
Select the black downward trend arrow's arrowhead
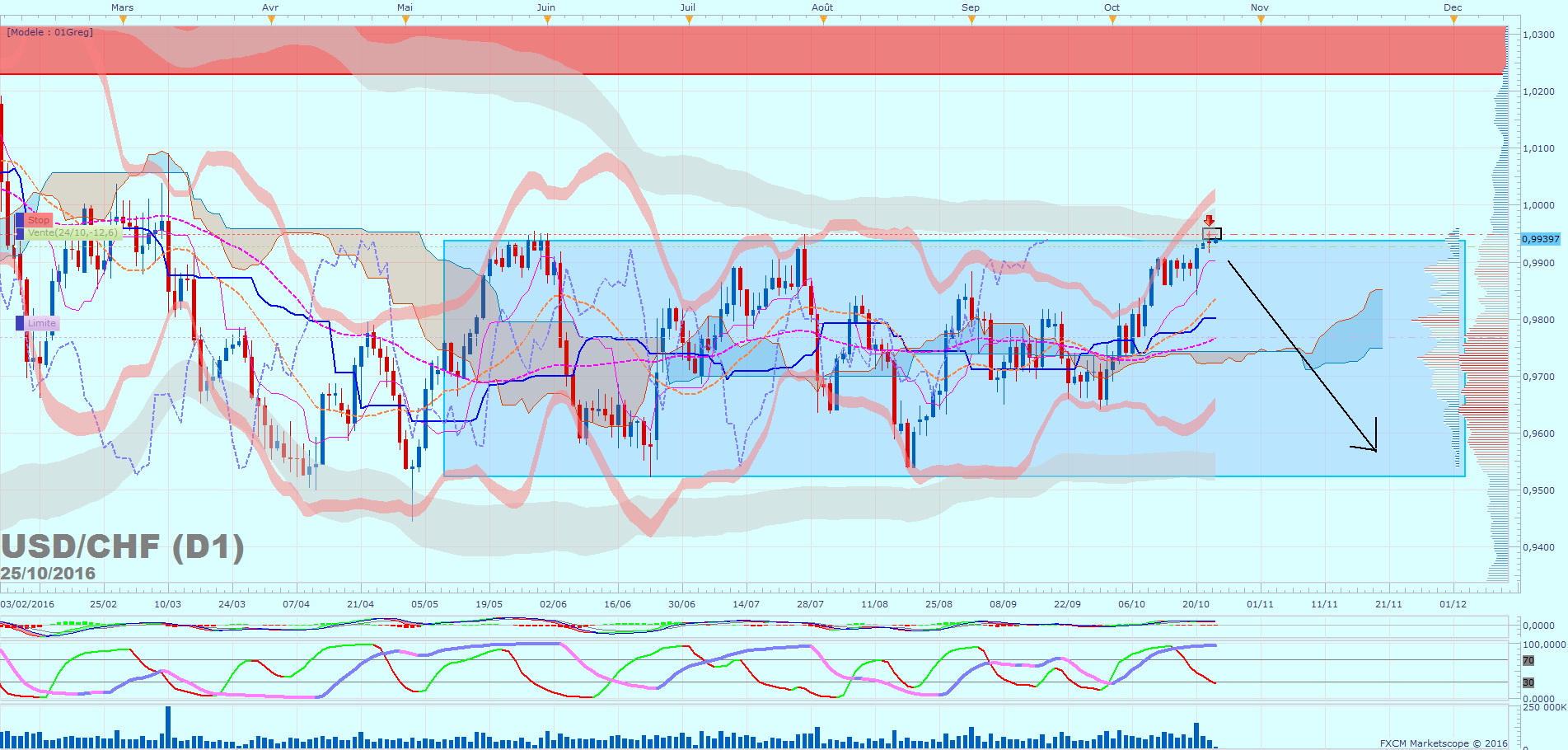[1371, 445]
